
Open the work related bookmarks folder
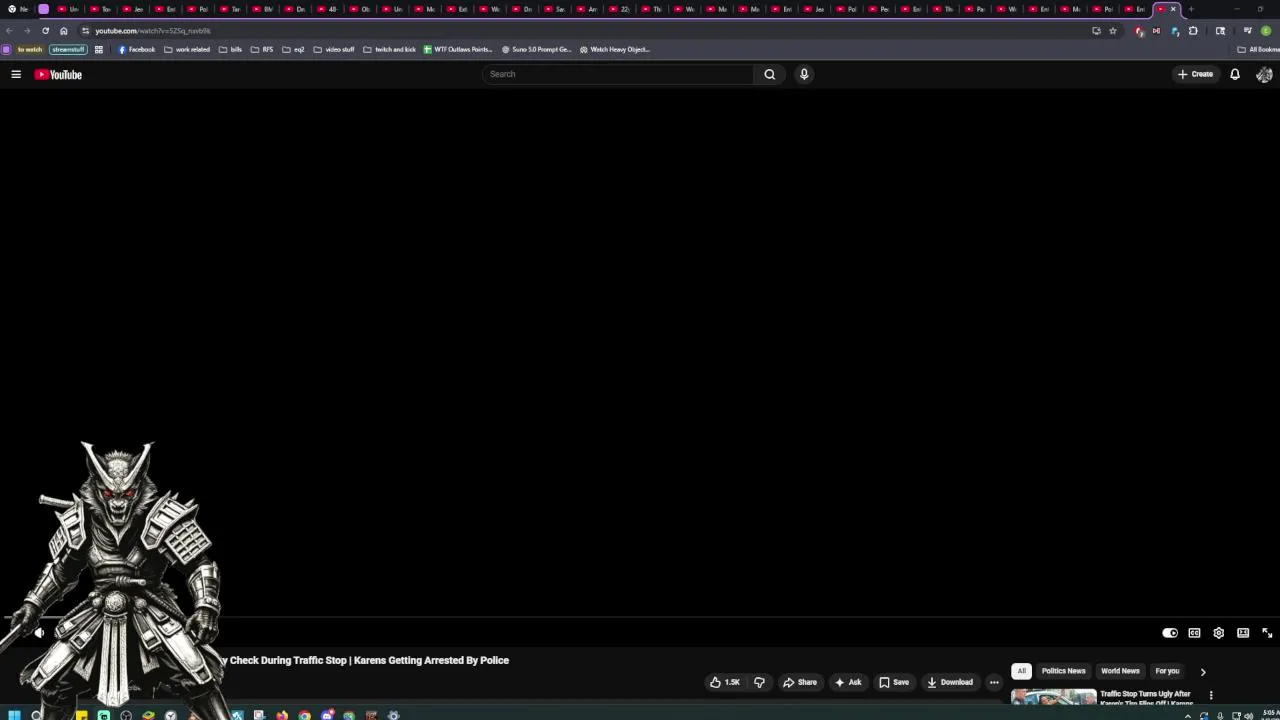(x=187, y=49)
